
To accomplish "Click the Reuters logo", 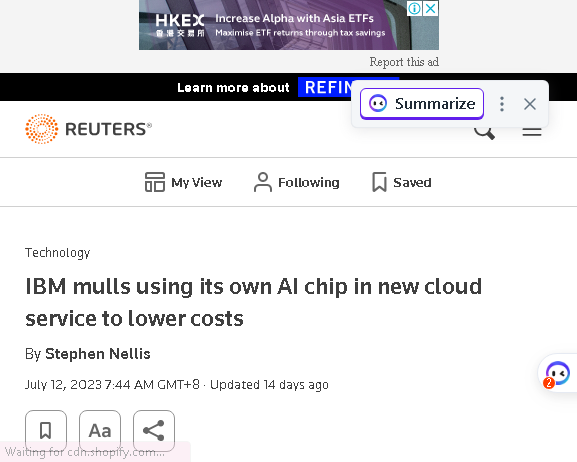I will coord(88,129).
